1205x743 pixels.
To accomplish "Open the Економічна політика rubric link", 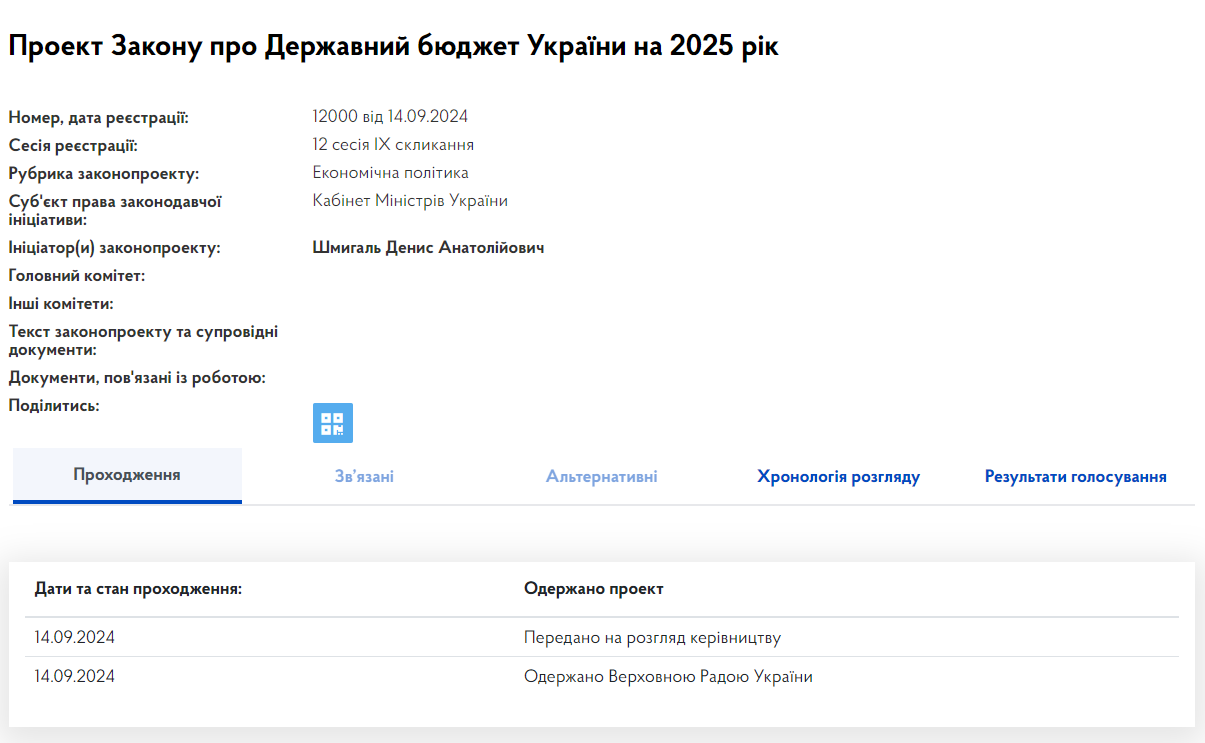I will click(390, 172).
